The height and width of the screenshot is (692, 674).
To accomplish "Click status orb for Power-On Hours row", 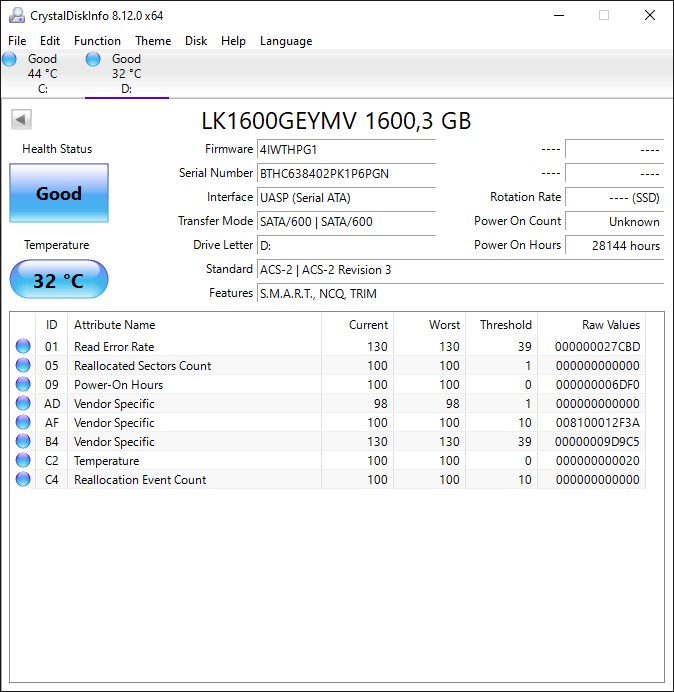I will point(23,384).
